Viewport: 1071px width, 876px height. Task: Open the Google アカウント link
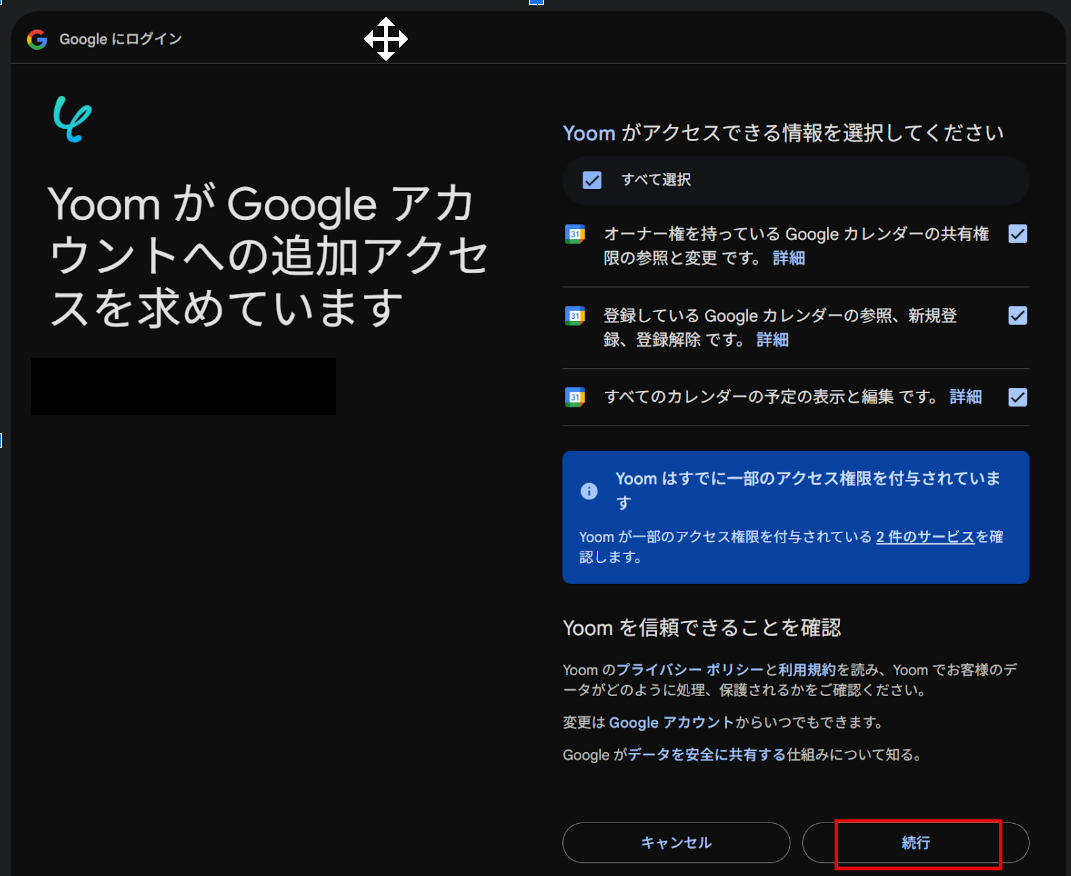(671, 723)
